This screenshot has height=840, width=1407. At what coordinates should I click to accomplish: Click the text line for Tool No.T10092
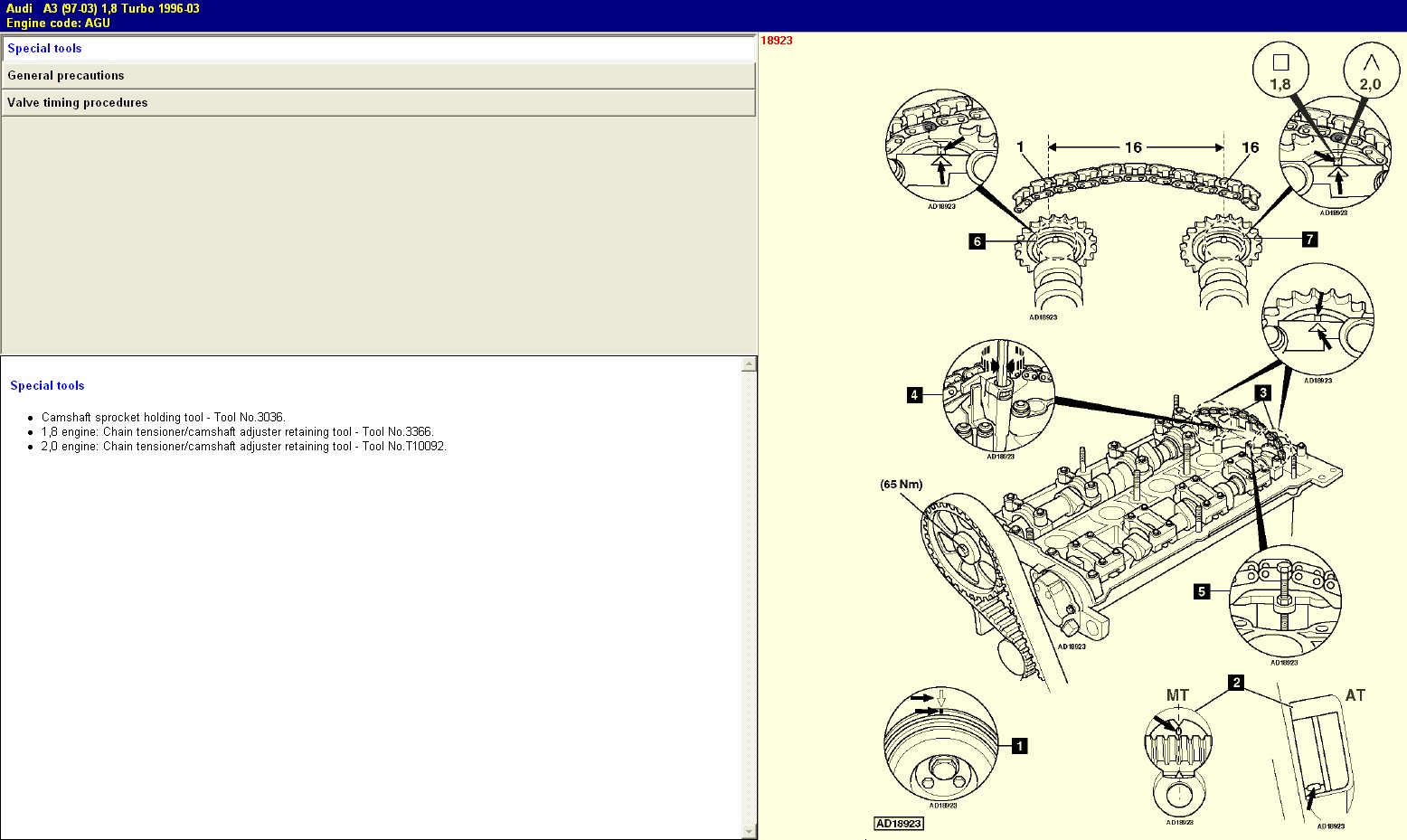(x=243, y=447)
